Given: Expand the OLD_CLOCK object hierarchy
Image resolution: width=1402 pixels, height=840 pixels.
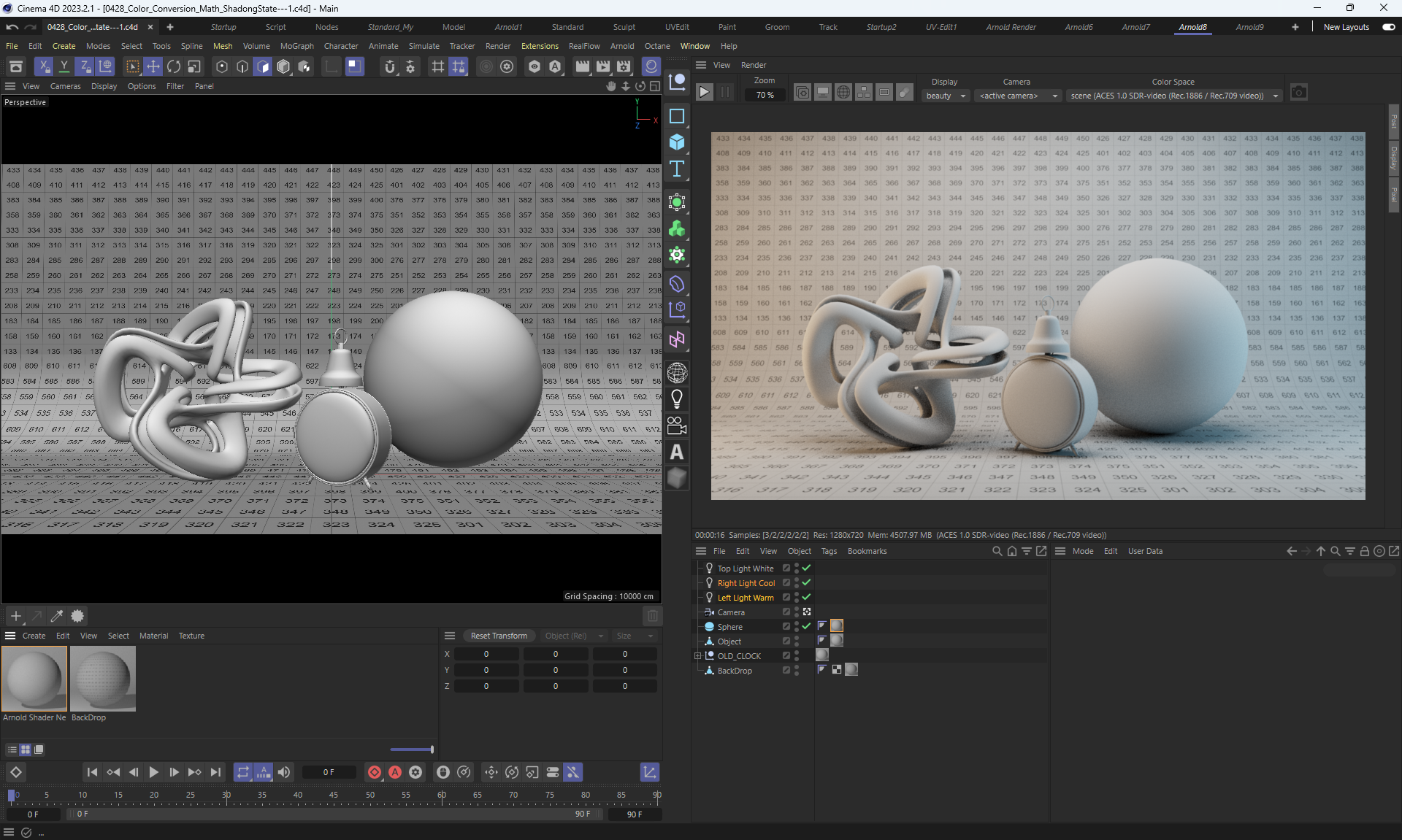Looking at the screenshot, I should tap(697, 656).
